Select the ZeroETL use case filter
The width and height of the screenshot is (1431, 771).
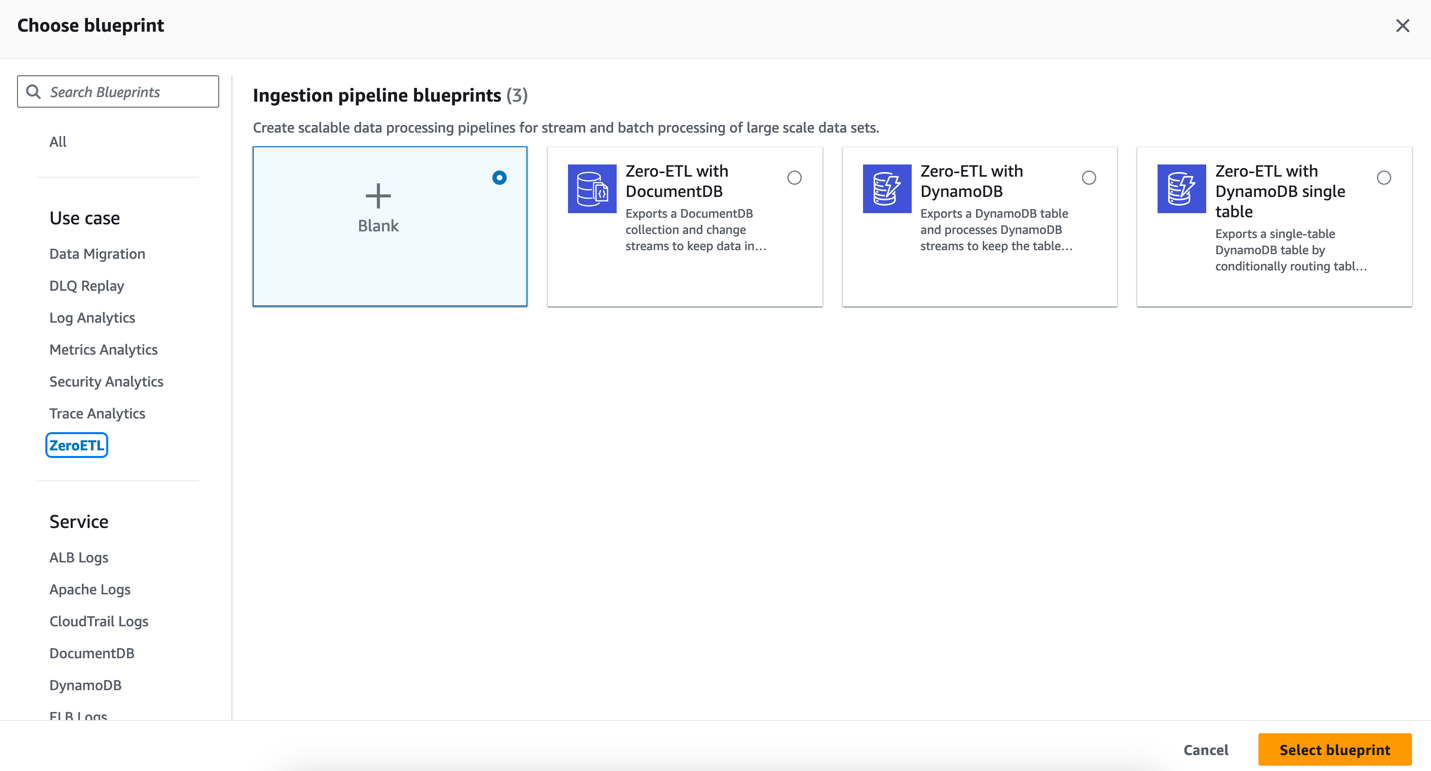(x=77, y=446)
